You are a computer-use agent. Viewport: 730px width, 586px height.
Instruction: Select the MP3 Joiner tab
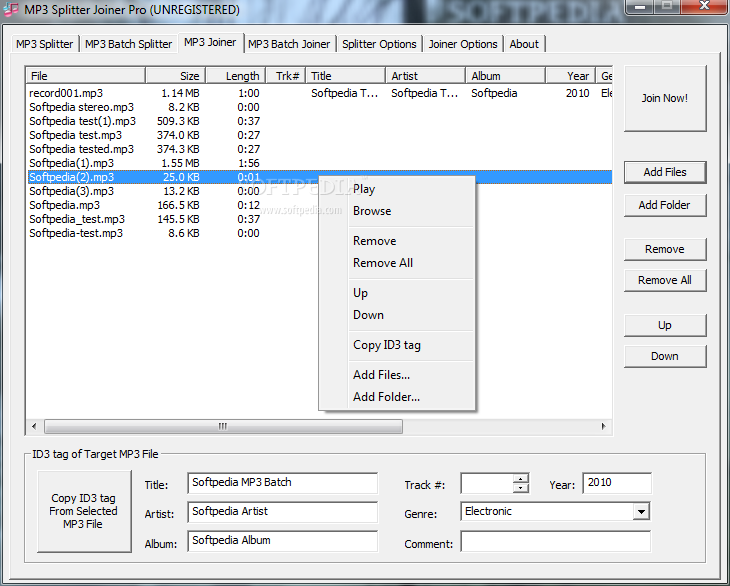pos(210,42)
